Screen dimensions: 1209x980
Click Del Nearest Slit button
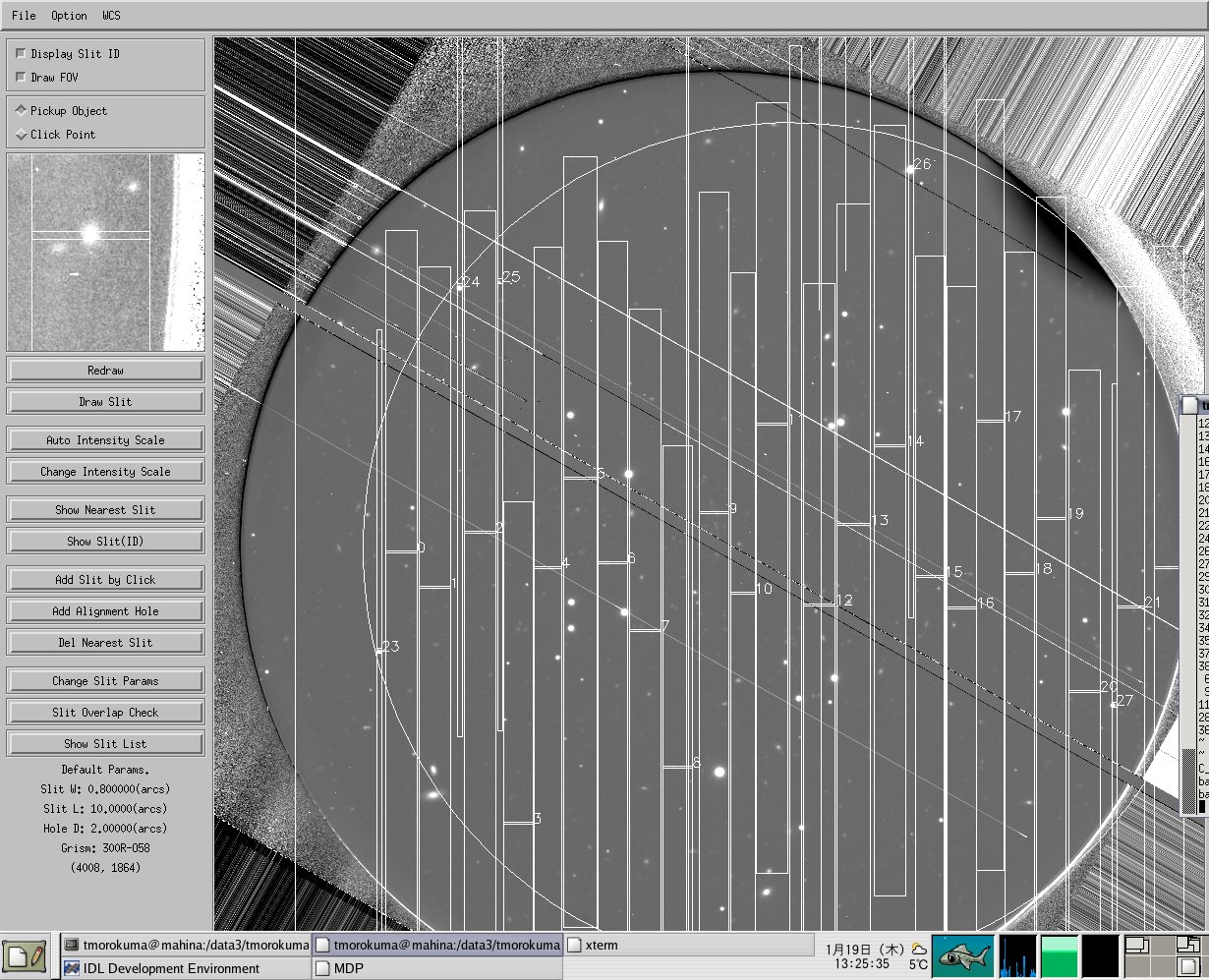click(x=105, y=643)
